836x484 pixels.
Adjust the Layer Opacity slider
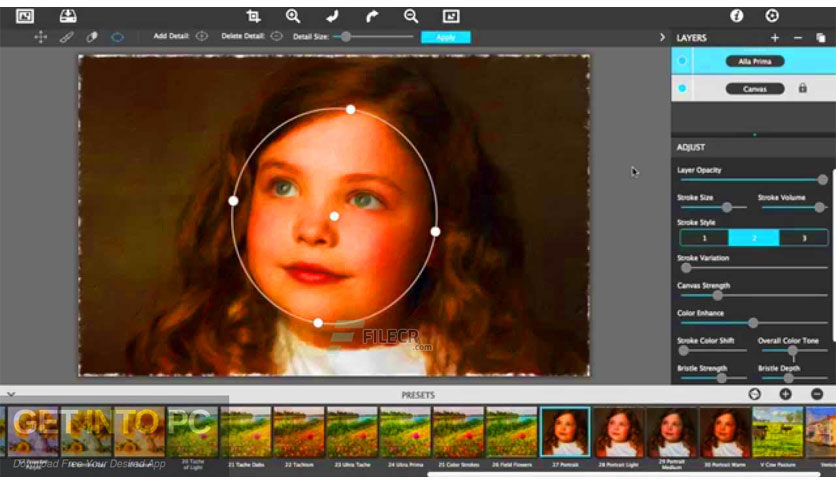[752, 180]
